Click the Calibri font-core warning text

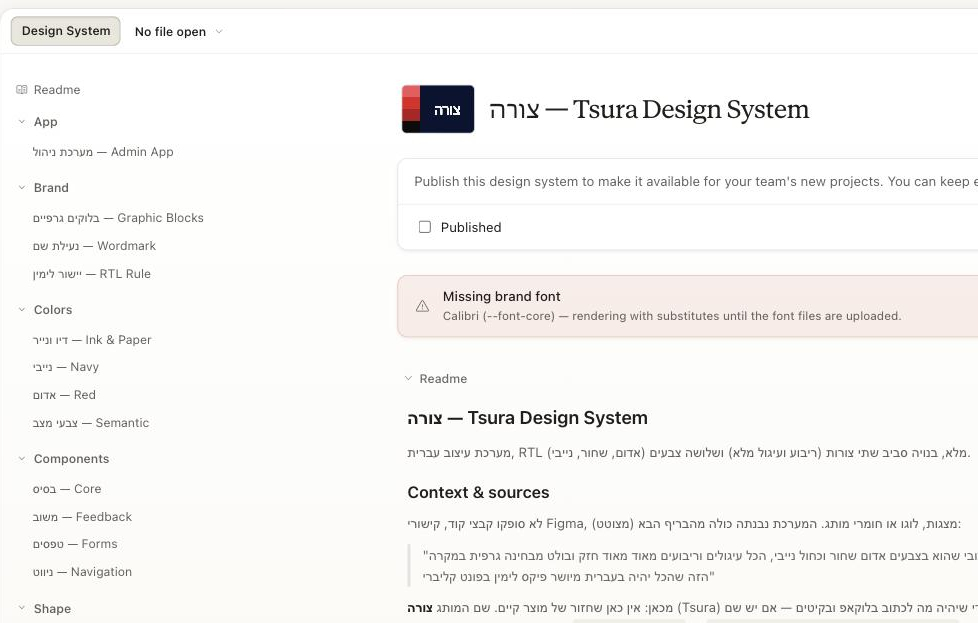pos(672,316)
